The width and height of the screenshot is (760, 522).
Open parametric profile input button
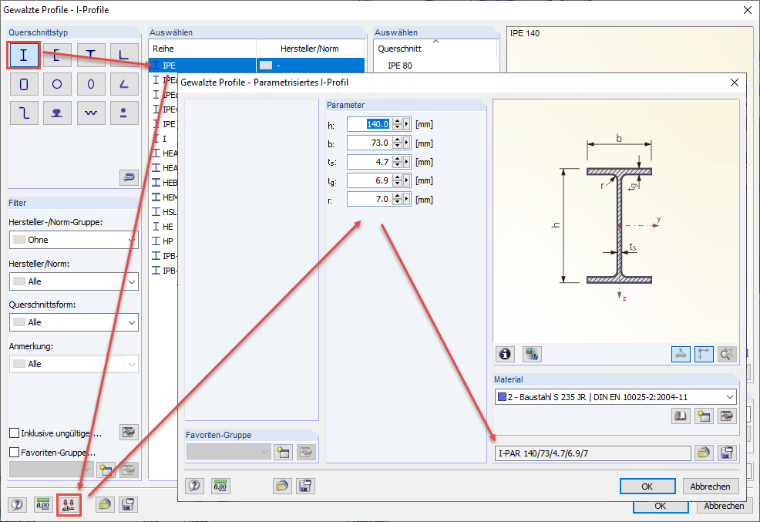pyautogui.click(x=68, y=505)
